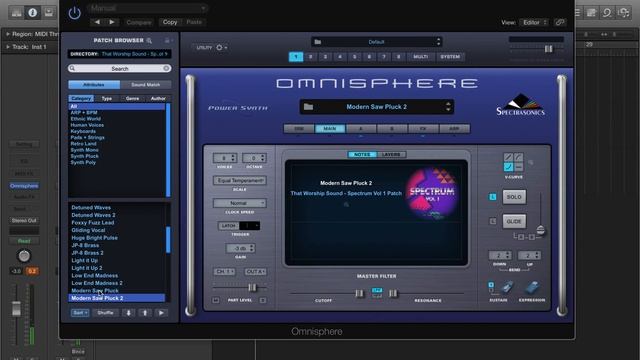Viewport: 640px width, 360px height.
Task: Clear the search field with X icon
Action: pos(166,69)
